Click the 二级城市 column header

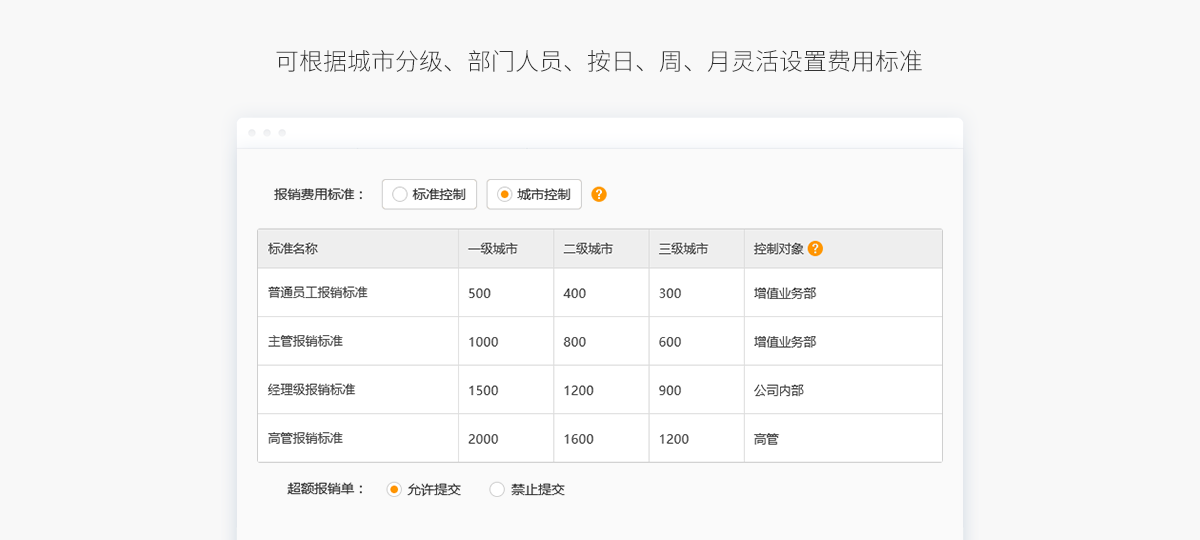point(588,249)
